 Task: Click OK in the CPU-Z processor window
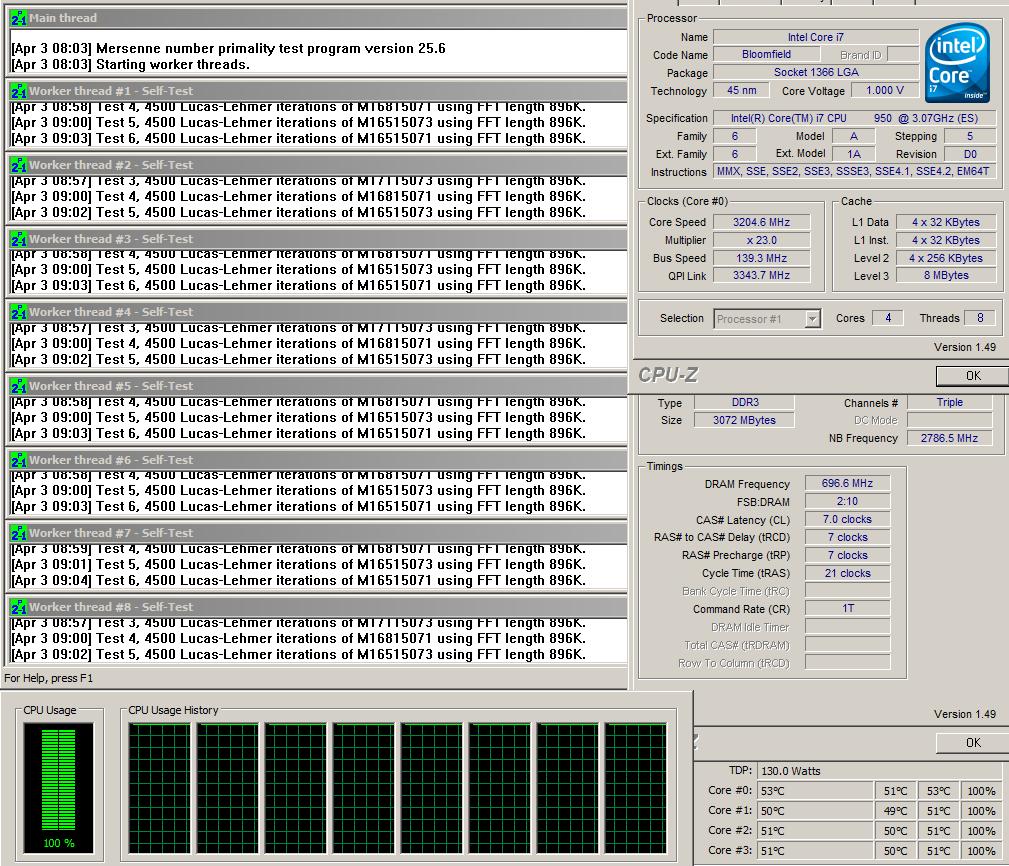[x=973, y=376]
